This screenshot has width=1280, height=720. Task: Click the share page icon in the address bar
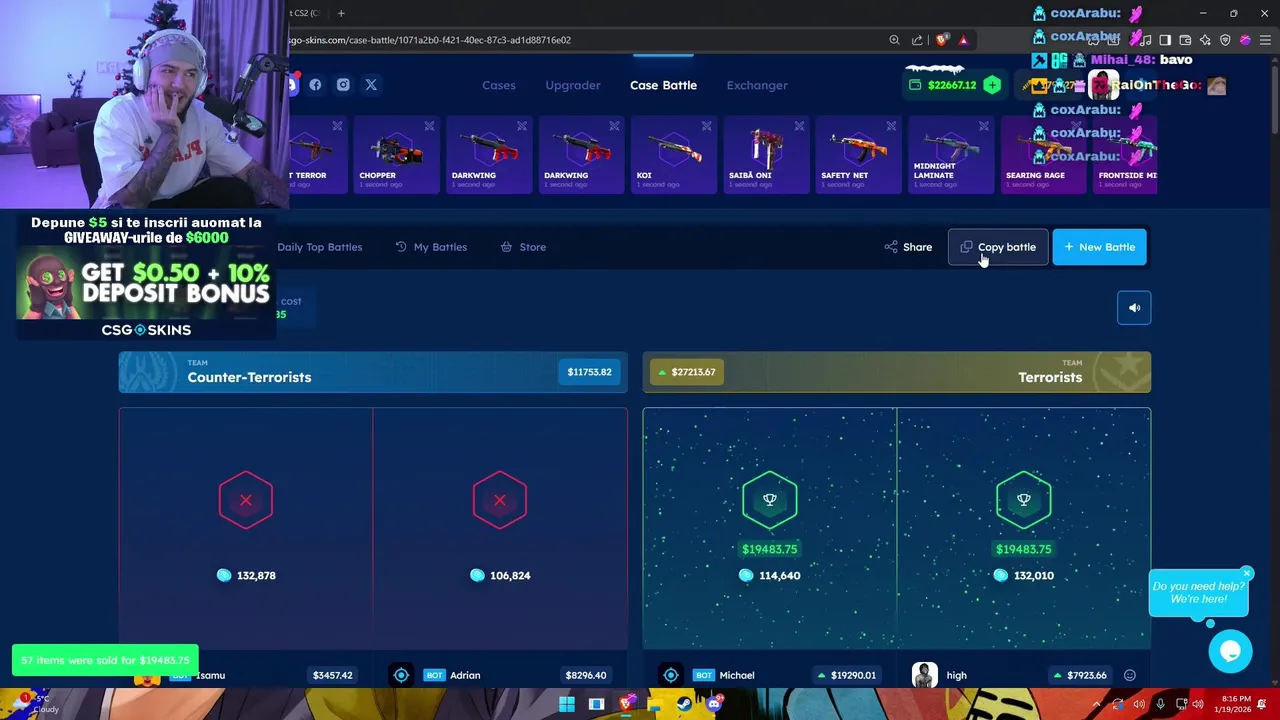click(x=917, y=40)
